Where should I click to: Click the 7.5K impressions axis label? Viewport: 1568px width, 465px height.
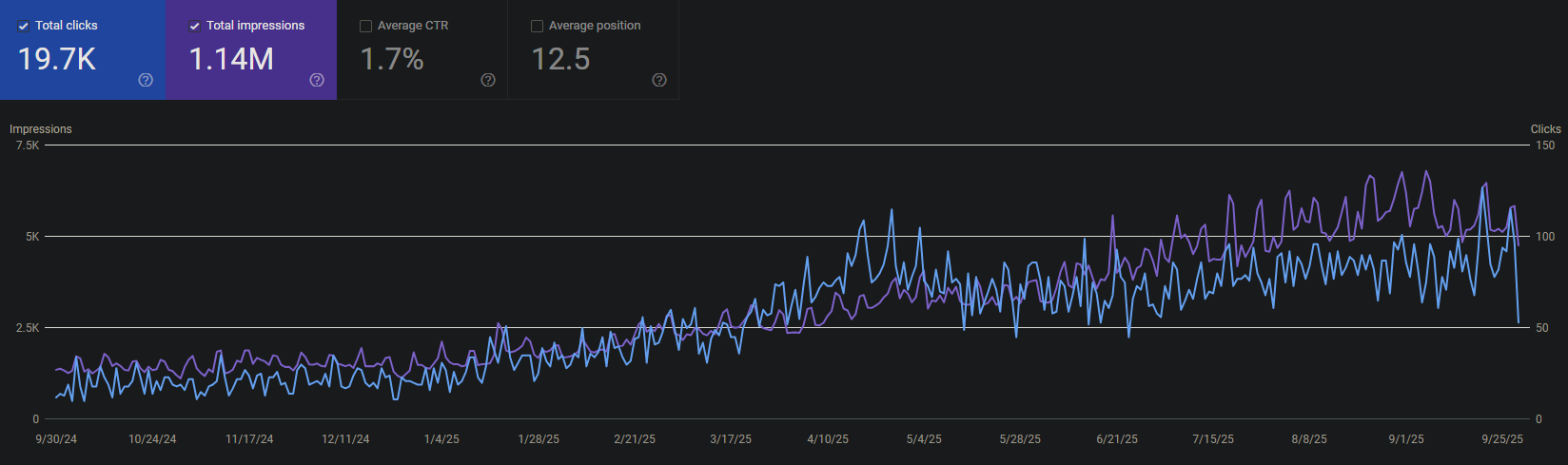tap(28, 145)
